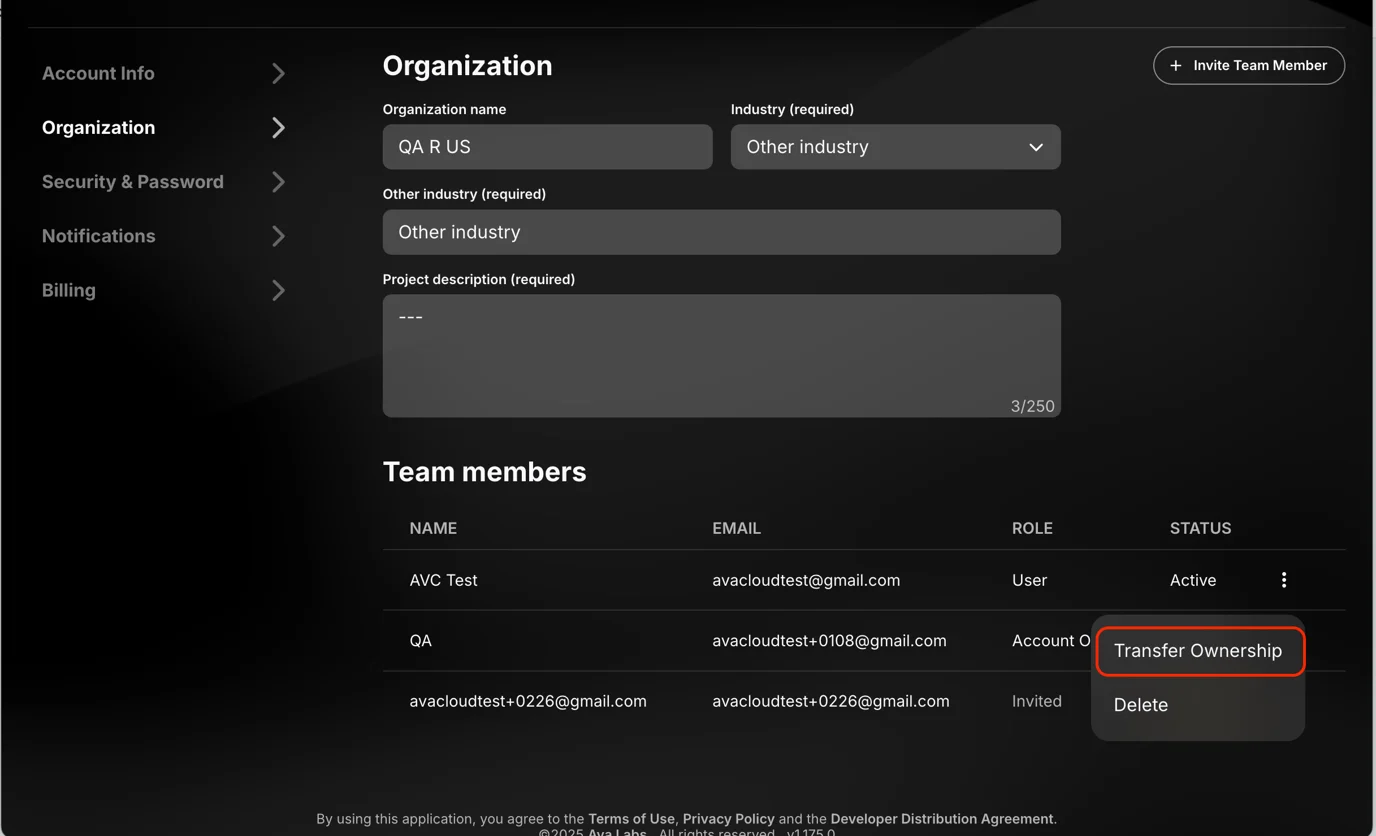Click the Organization name text field

point(547,146)
